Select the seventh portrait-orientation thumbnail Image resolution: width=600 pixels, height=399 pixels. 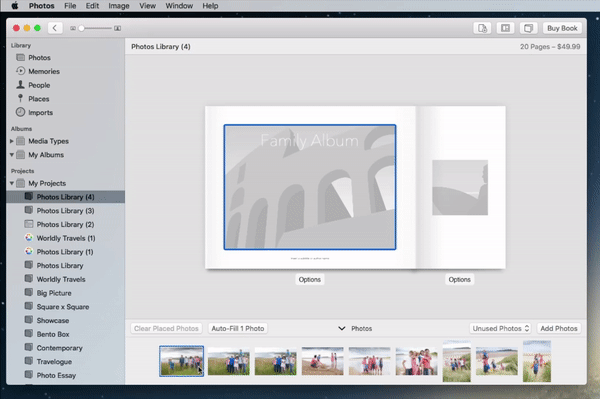click(457, 361)
